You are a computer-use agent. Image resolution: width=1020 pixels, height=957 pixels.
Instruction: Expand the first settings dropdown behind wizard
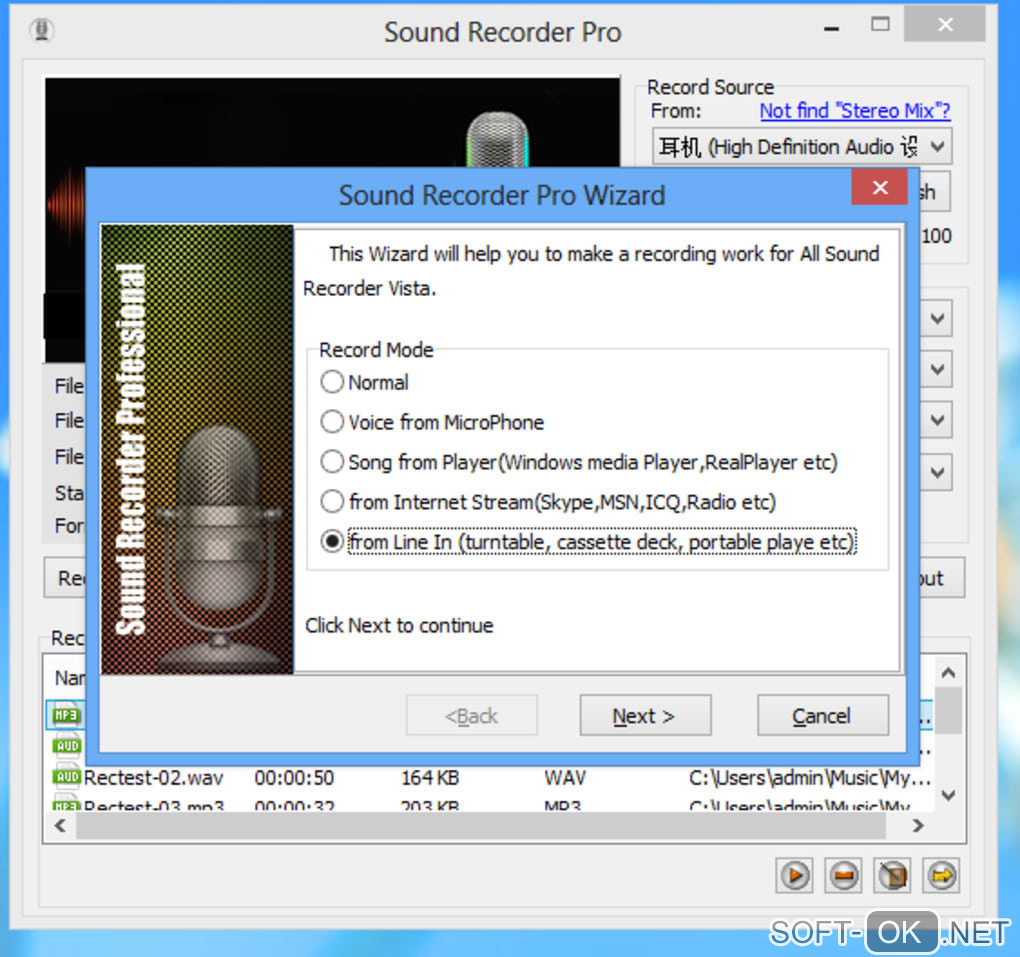[937, 318]
